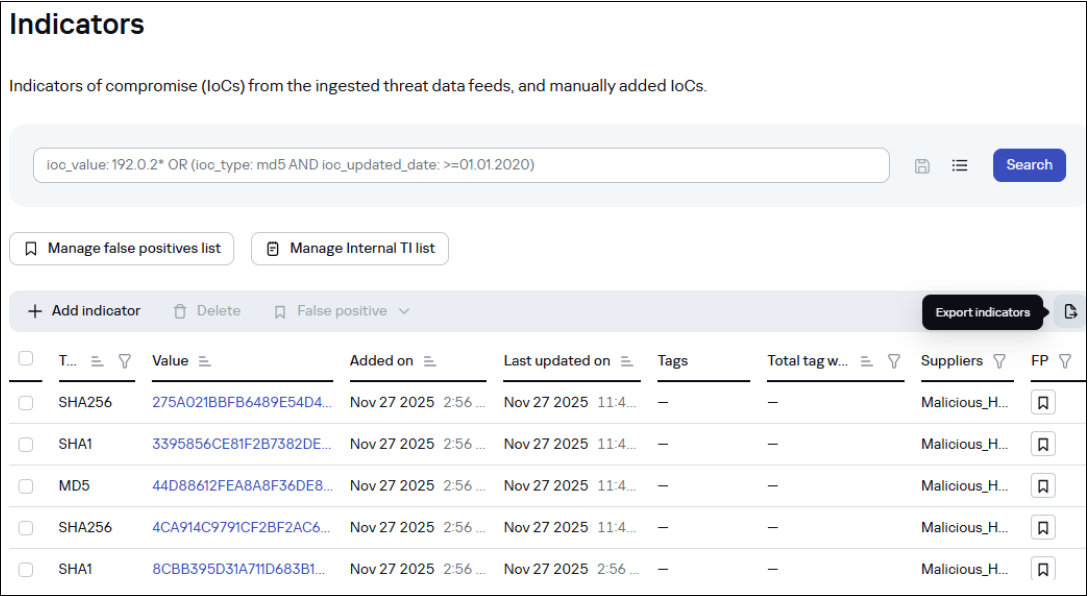This screenshot has width=1088, height=596.
Task: Select checkbox for 3395856CE81F2B7382DE row
Action: coord(26,445)
